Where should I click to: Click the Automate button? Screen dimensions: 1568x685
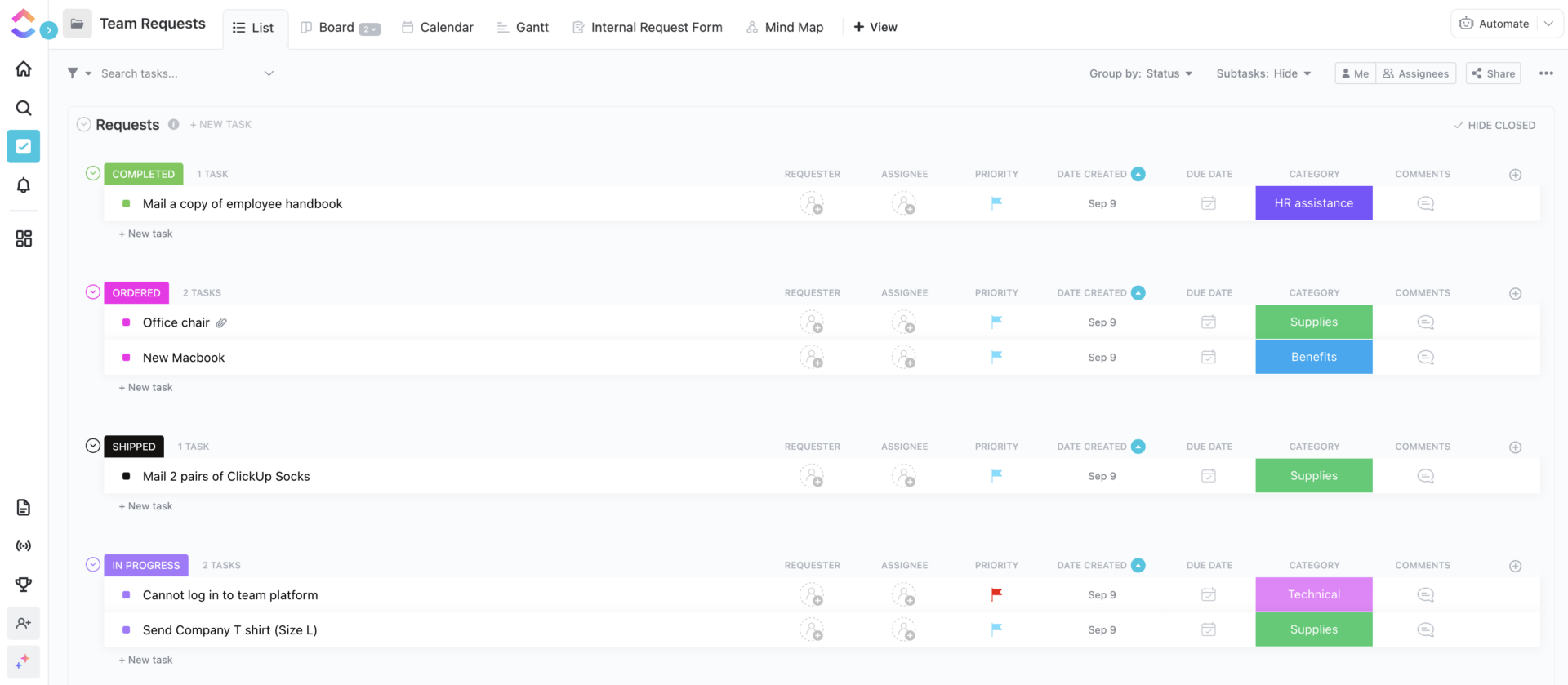pyautogui.click(x=1494, y=24)
